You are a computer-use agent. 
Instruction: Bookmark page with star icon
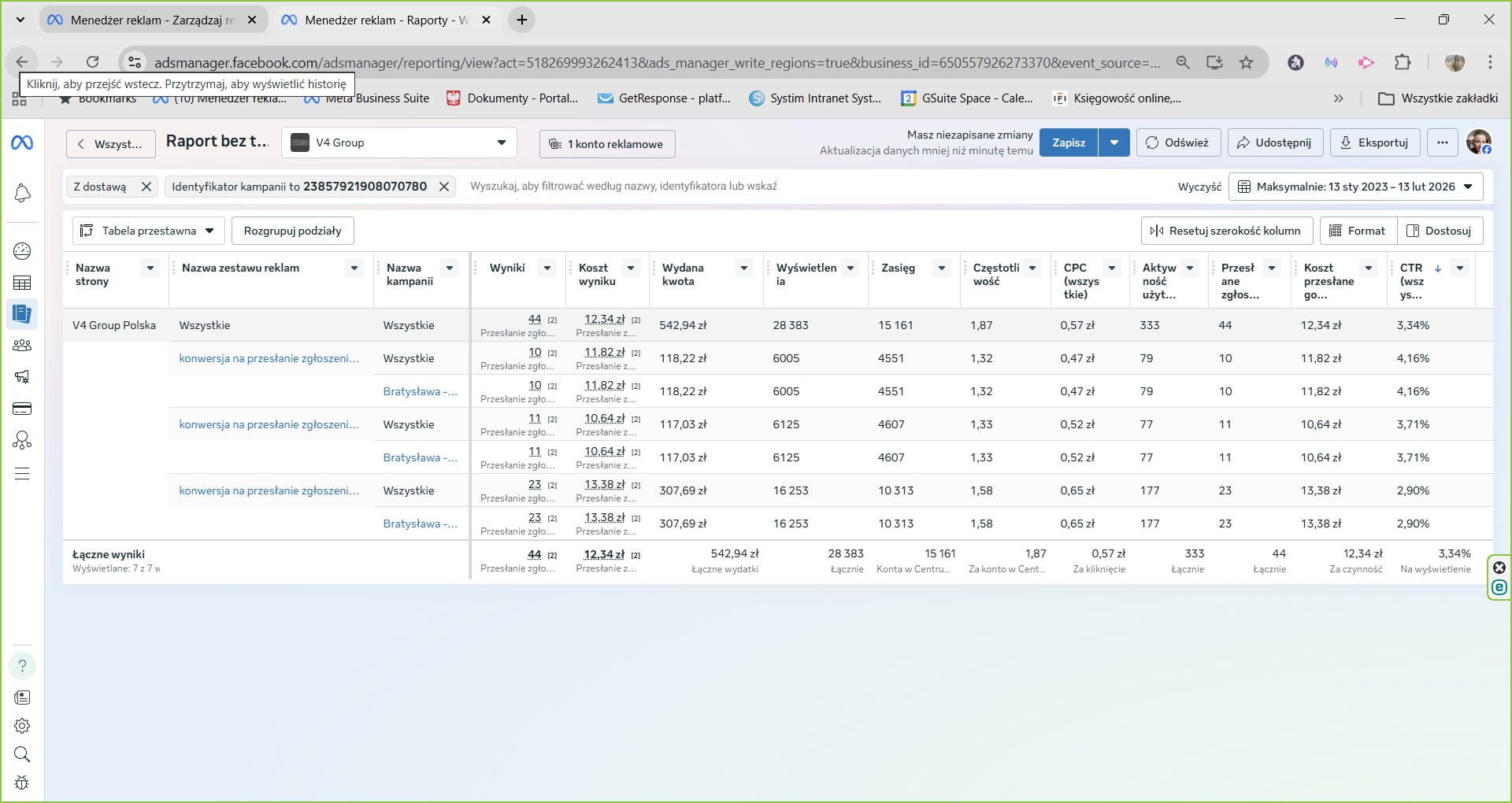1247,62
